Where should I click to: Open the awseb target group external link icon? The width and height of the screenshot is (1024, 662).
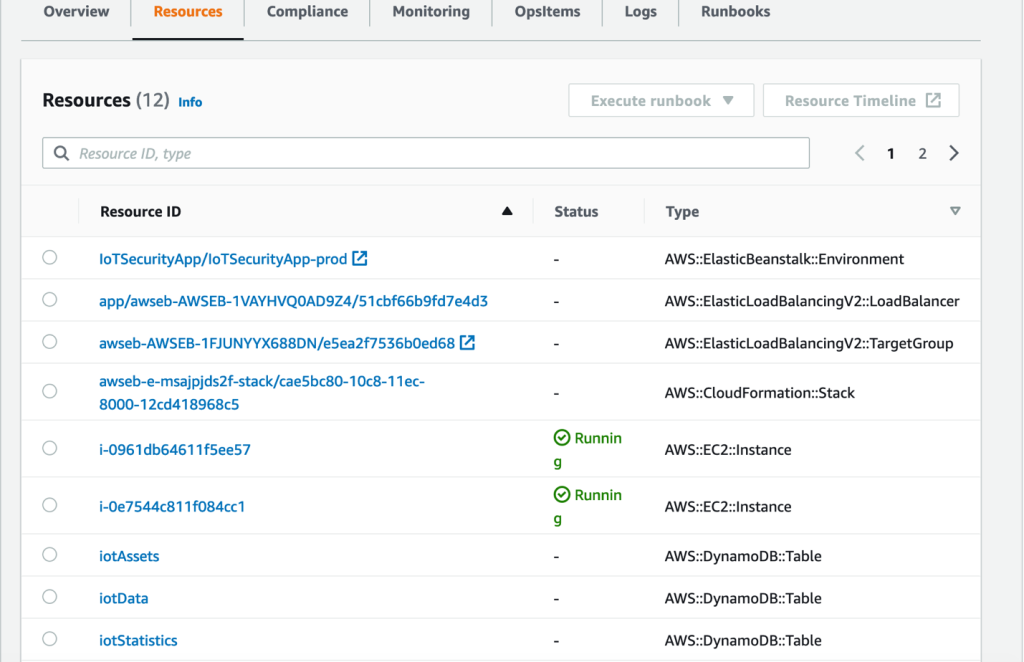[467, 341]
